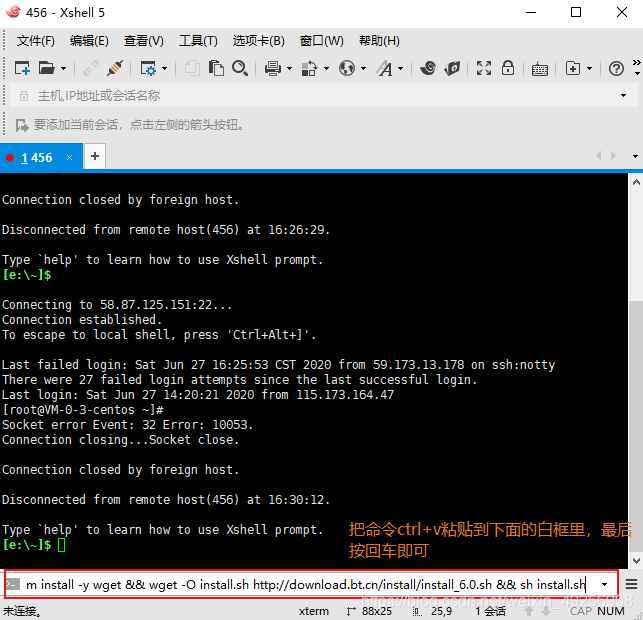Open Help question mark icon
Viewport: 643px width, 620px height.
click(616, 68)
